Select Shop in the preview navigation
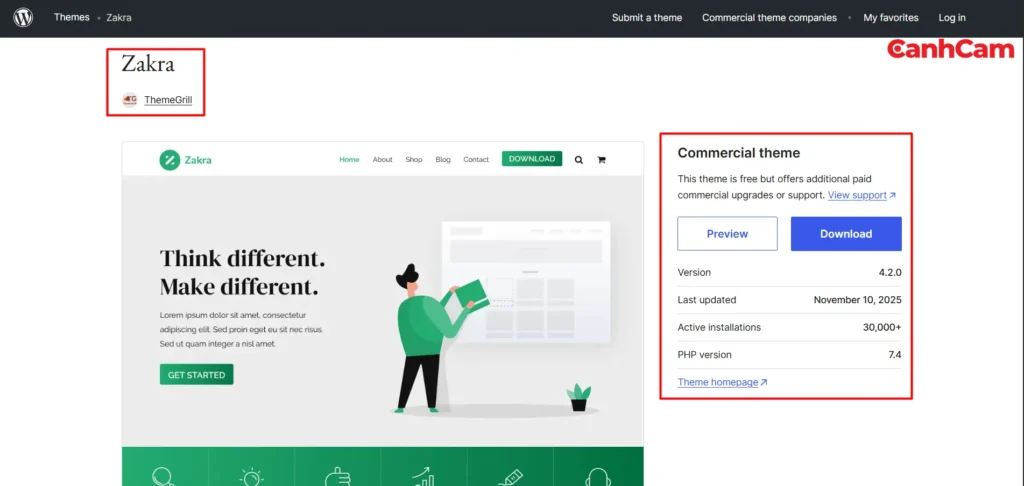The height and width of the screenshot is (486, 1024). tap(414, 159)
